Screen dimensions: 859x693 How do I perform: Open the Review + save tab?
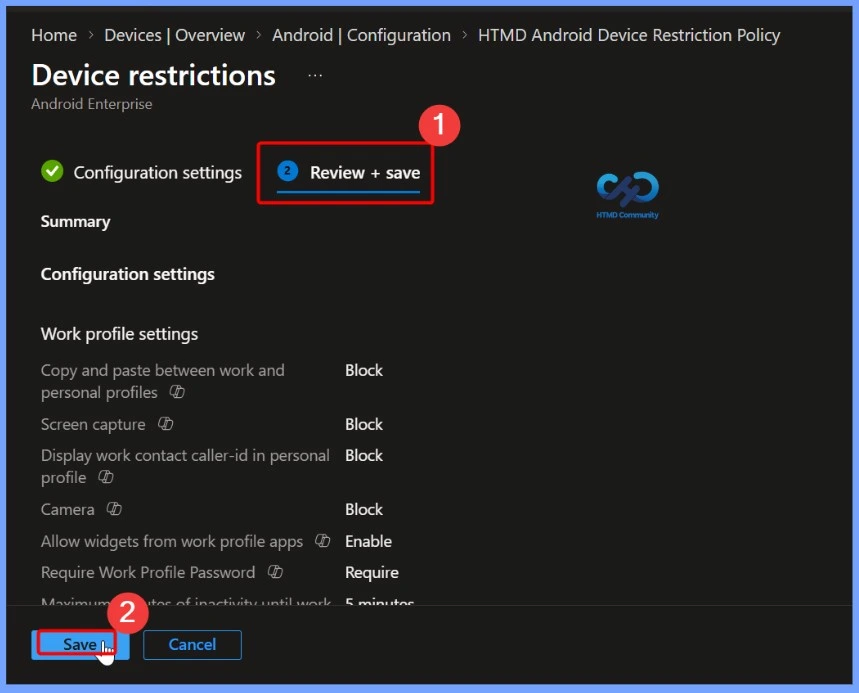348,173
